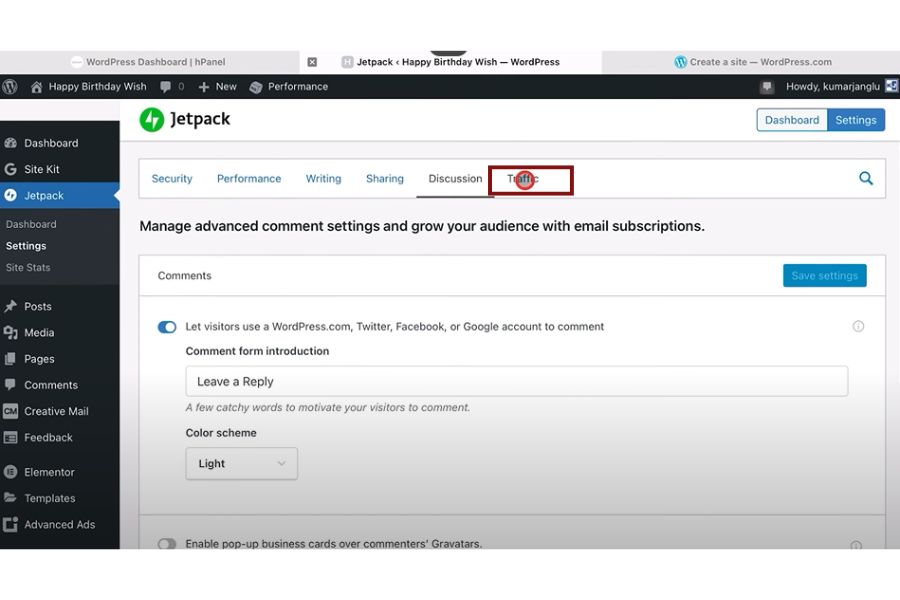Click the WordPress logo in admin bar

(10, 87)
